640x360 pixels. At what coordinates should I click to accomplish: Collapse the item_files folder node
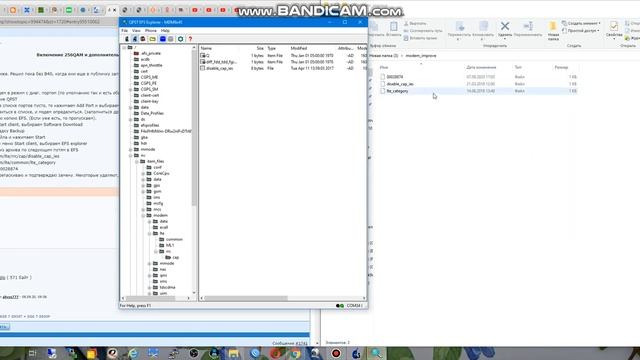(137, 162)
